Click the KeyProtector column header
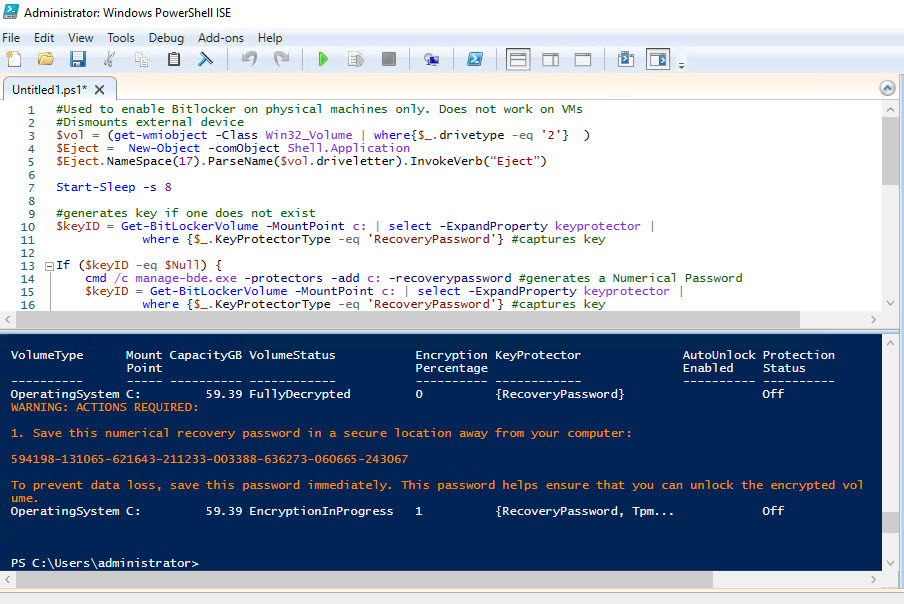Image resolution: width=904 pixels, height=604 pixels. pos(538,355)
